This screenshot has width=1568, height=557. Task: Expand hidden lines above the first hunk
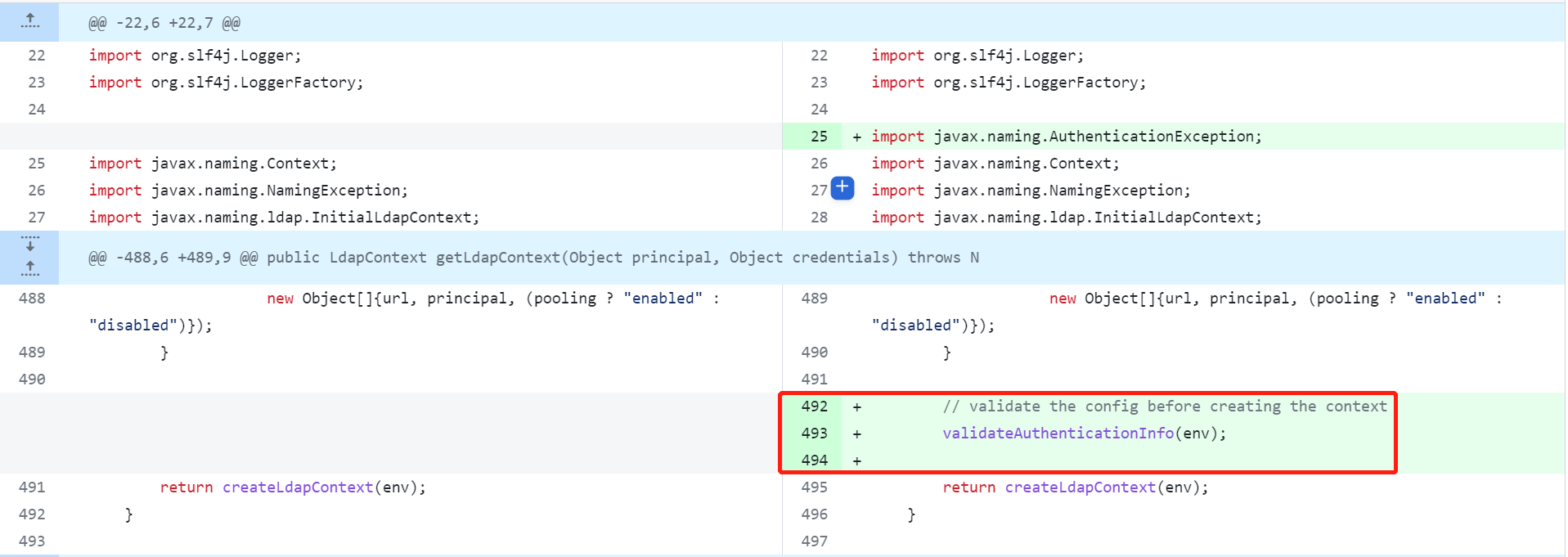click(x=29, y=21)
